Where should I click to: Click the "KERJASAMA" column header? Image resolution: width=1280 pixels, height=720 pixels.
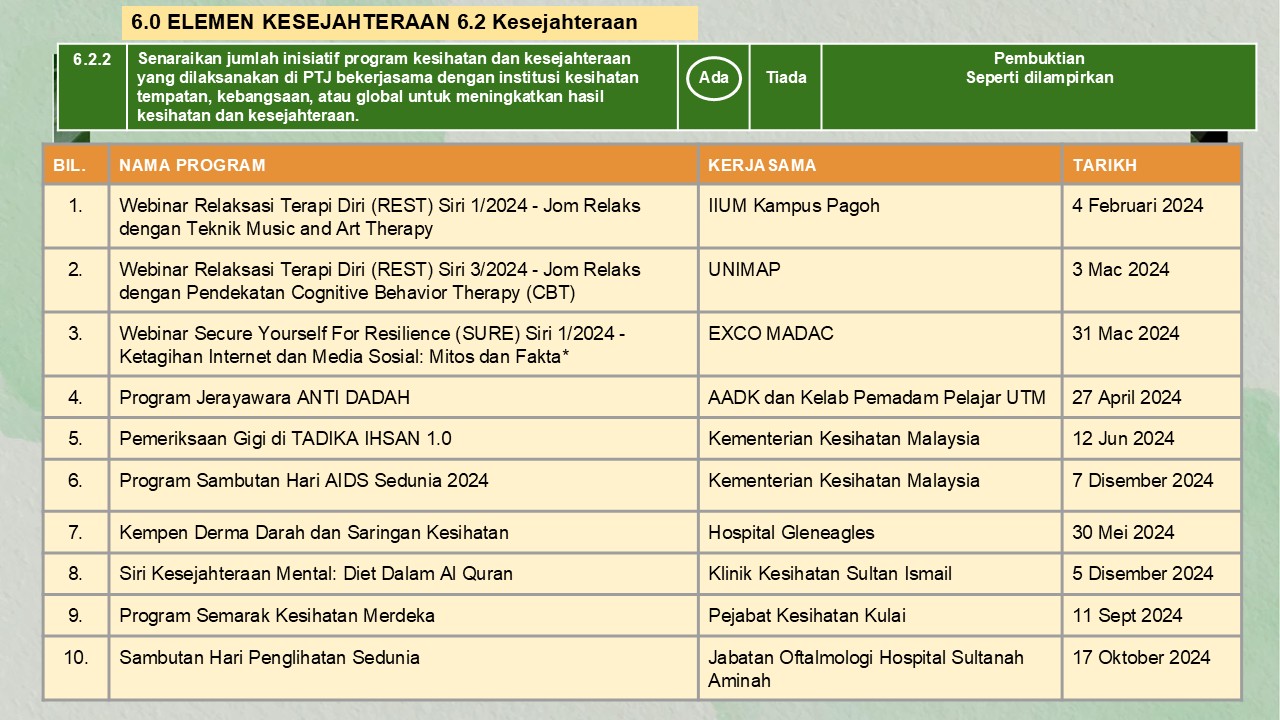coord(762,165)
